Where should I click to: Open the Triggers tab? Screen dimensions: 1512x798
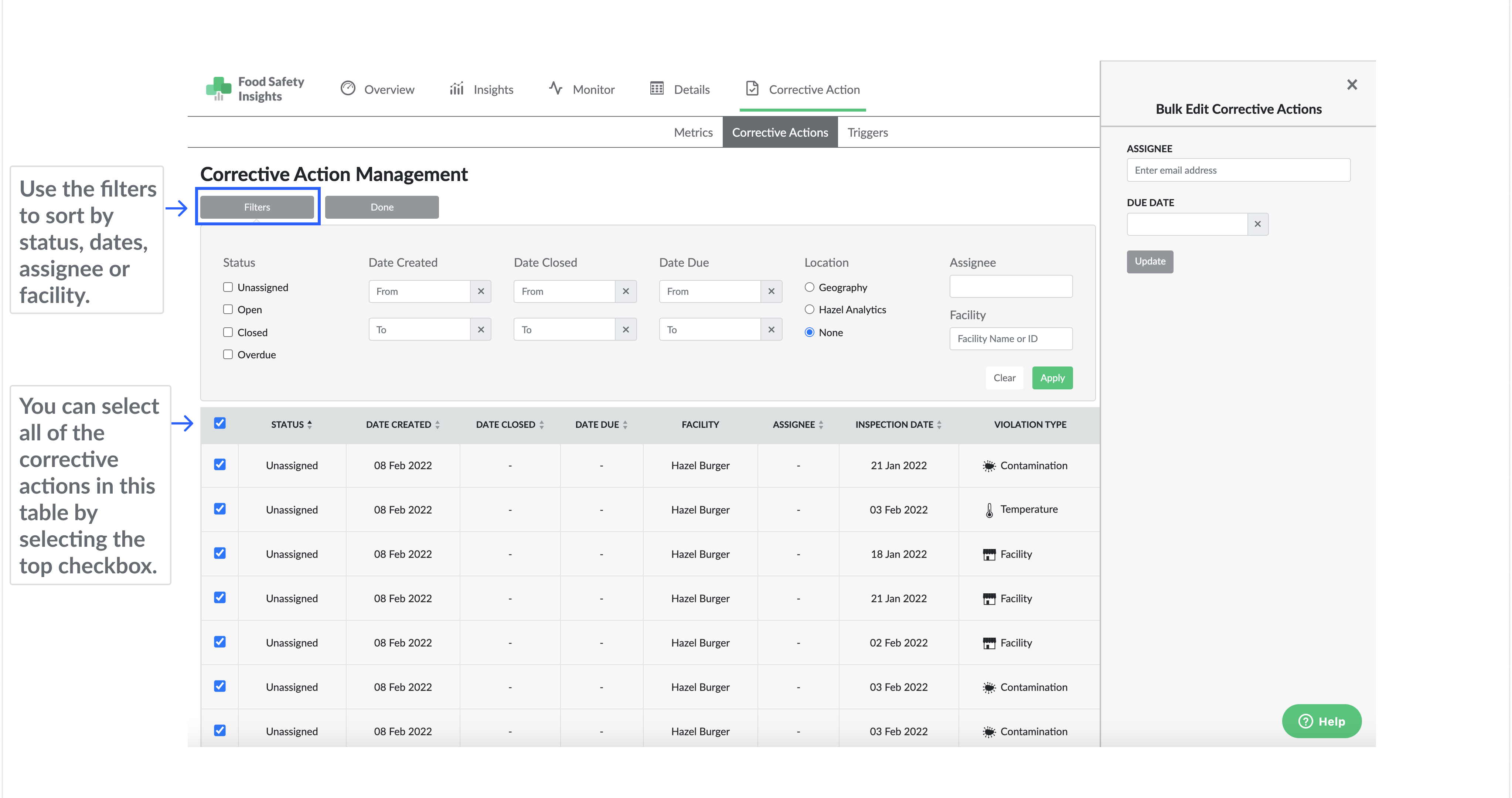point(867,133)
